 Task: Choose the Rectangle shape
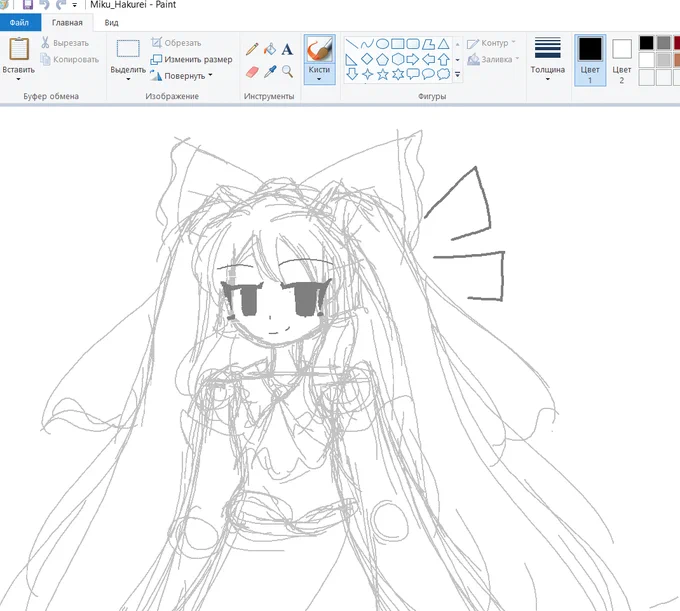(397, 44)
